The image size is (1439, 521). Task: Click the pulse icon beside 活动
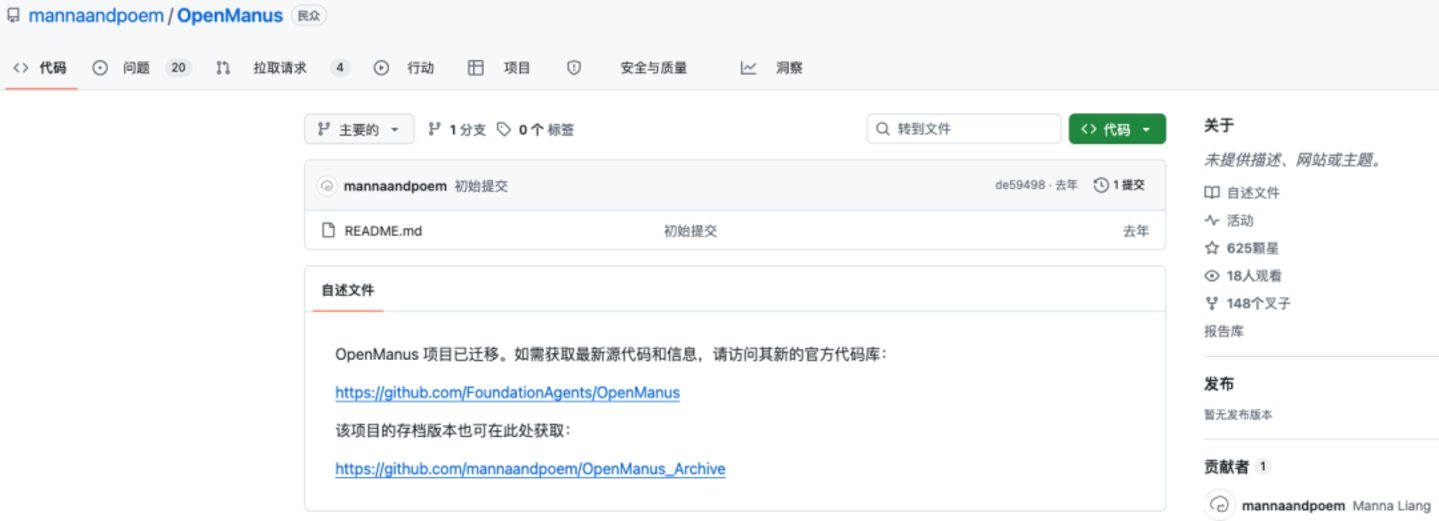(x=1211, y=221)
